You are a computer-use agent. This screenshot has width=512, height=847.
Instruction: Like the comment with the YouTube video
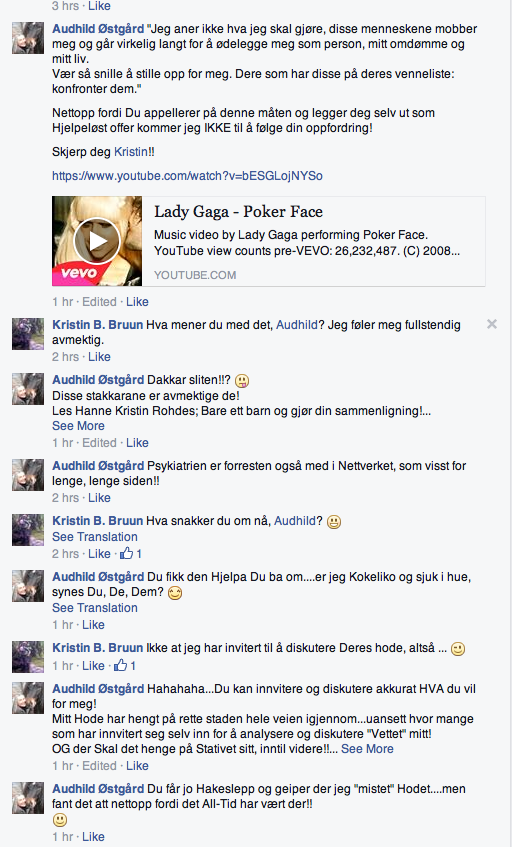point(137,302)
